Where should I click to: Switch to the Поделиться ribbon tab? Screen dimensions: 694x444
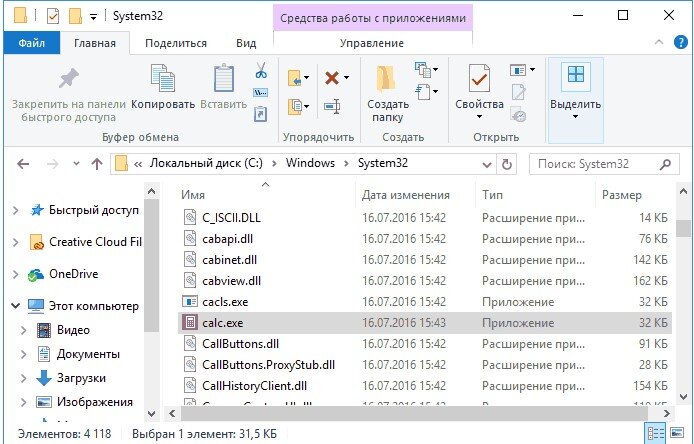176,43
